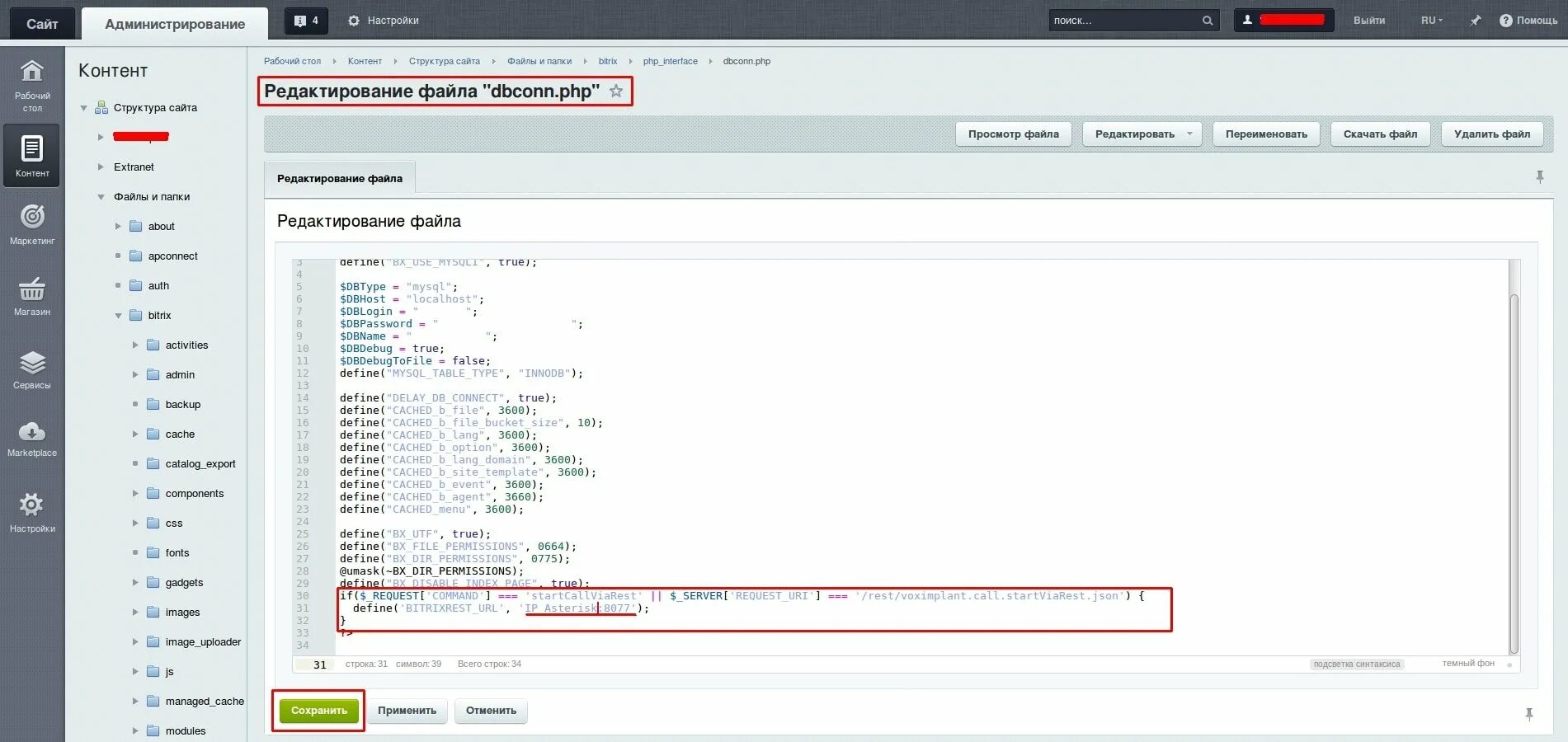Click the images folder icon
Image resolution: width=1568 pixels, height=742 pixels.
153,612
